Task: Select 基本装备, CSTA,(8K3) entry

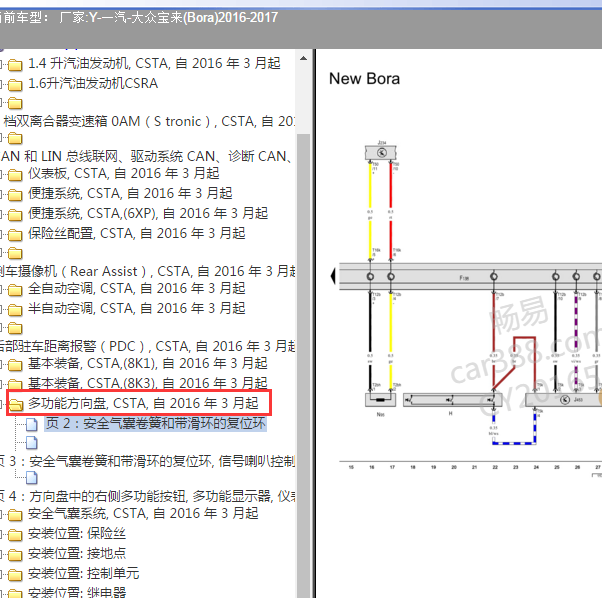Action: point(148,383)
